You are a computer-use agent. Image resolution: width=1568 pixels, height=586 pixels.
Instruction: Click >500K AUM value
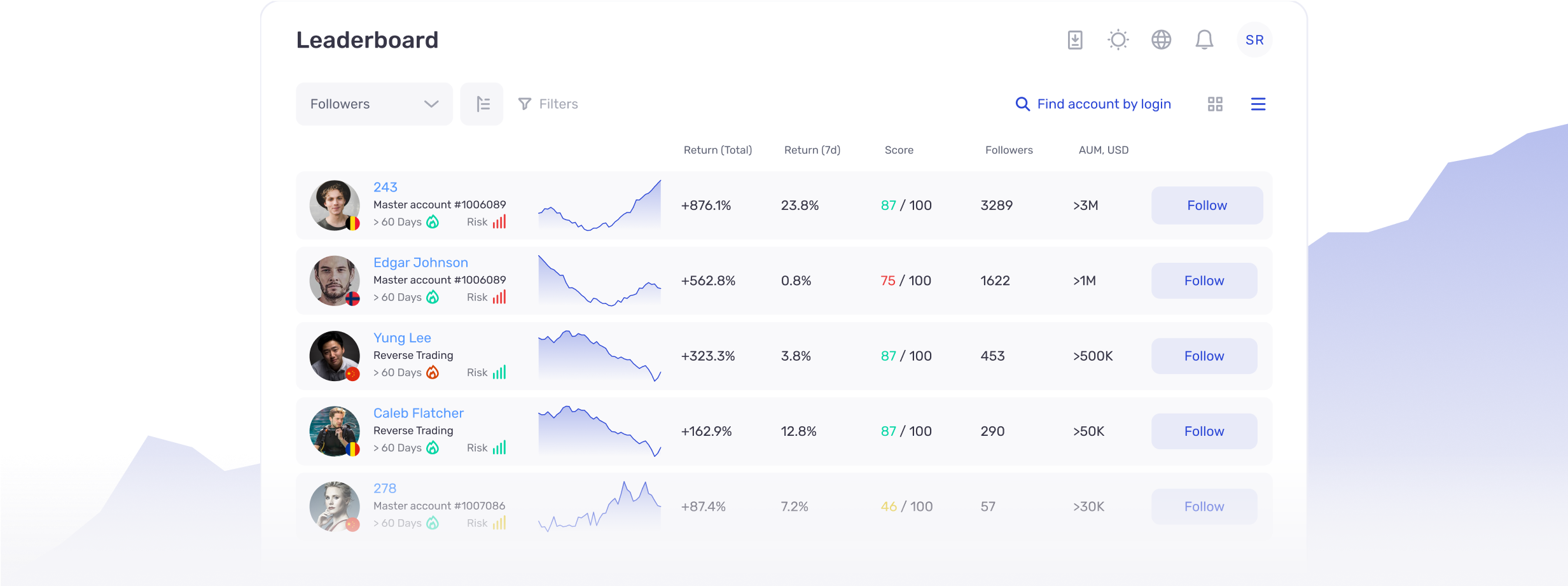[x=1093, y=356]
